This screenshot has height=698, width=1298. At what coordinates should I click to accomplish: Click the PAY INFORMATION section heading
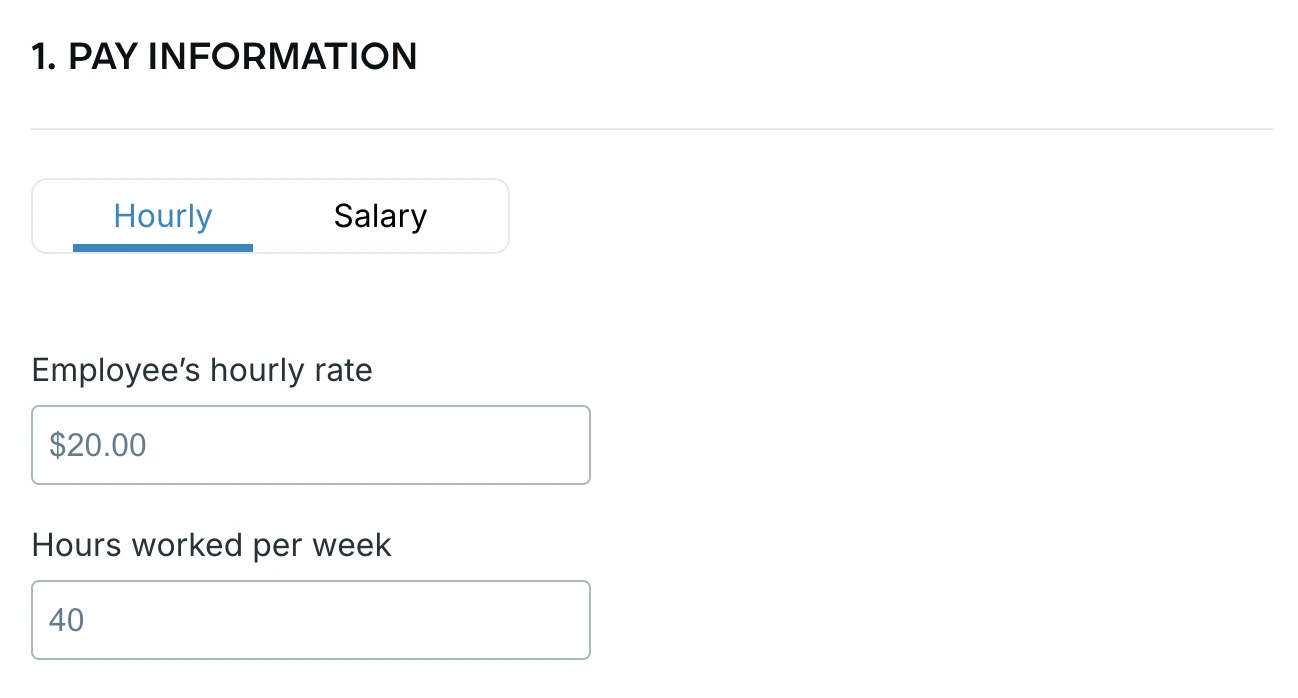point(224,56)
